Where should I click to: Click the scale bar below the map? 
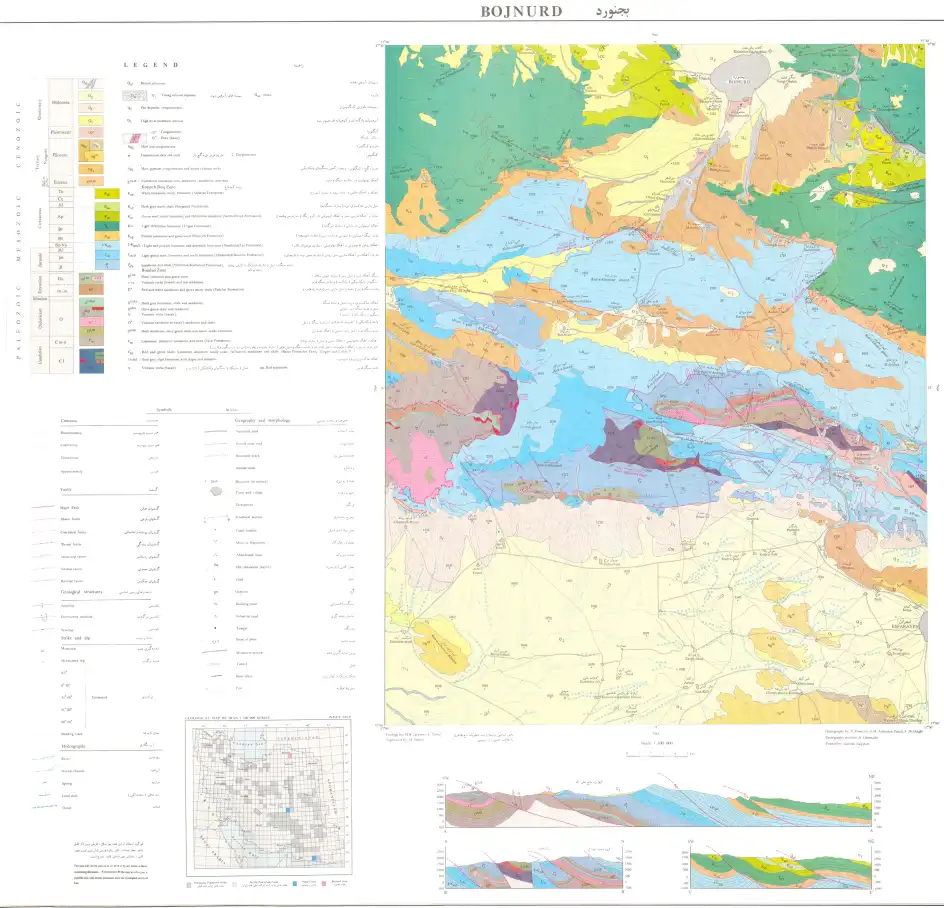pos(659,754)
